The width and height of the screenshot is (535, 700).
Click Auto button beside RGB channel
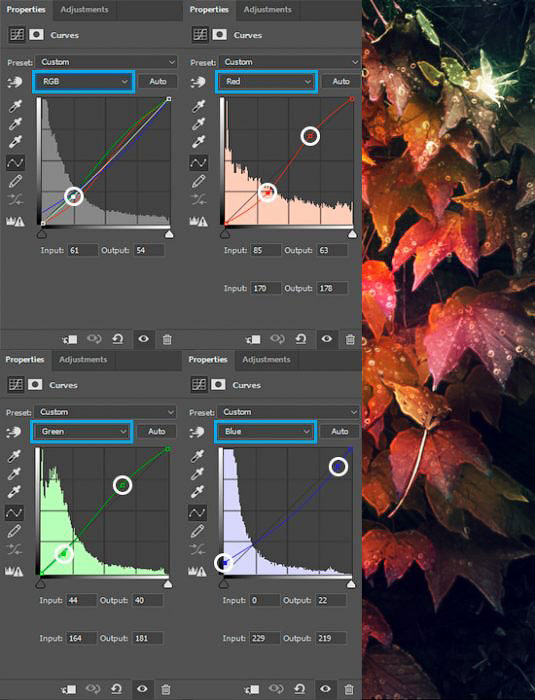158,82
